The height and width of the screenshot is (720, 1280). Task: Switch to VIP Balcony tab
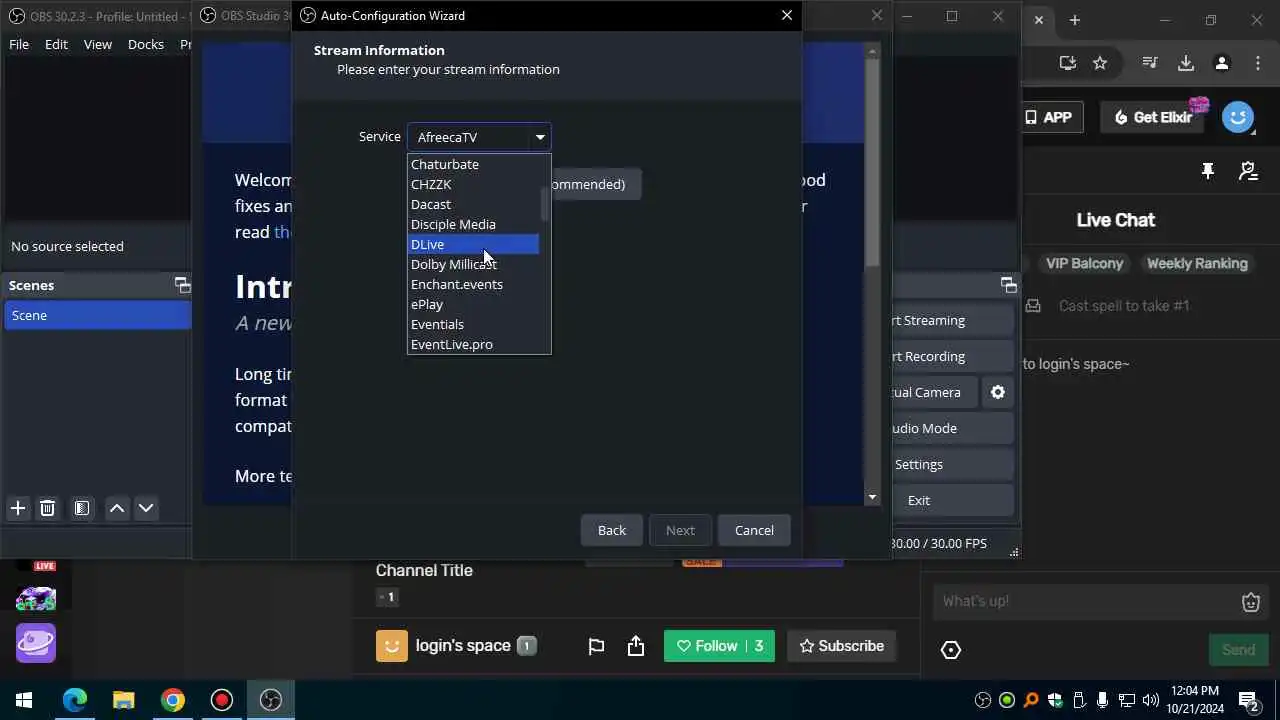click(1085, 263)
